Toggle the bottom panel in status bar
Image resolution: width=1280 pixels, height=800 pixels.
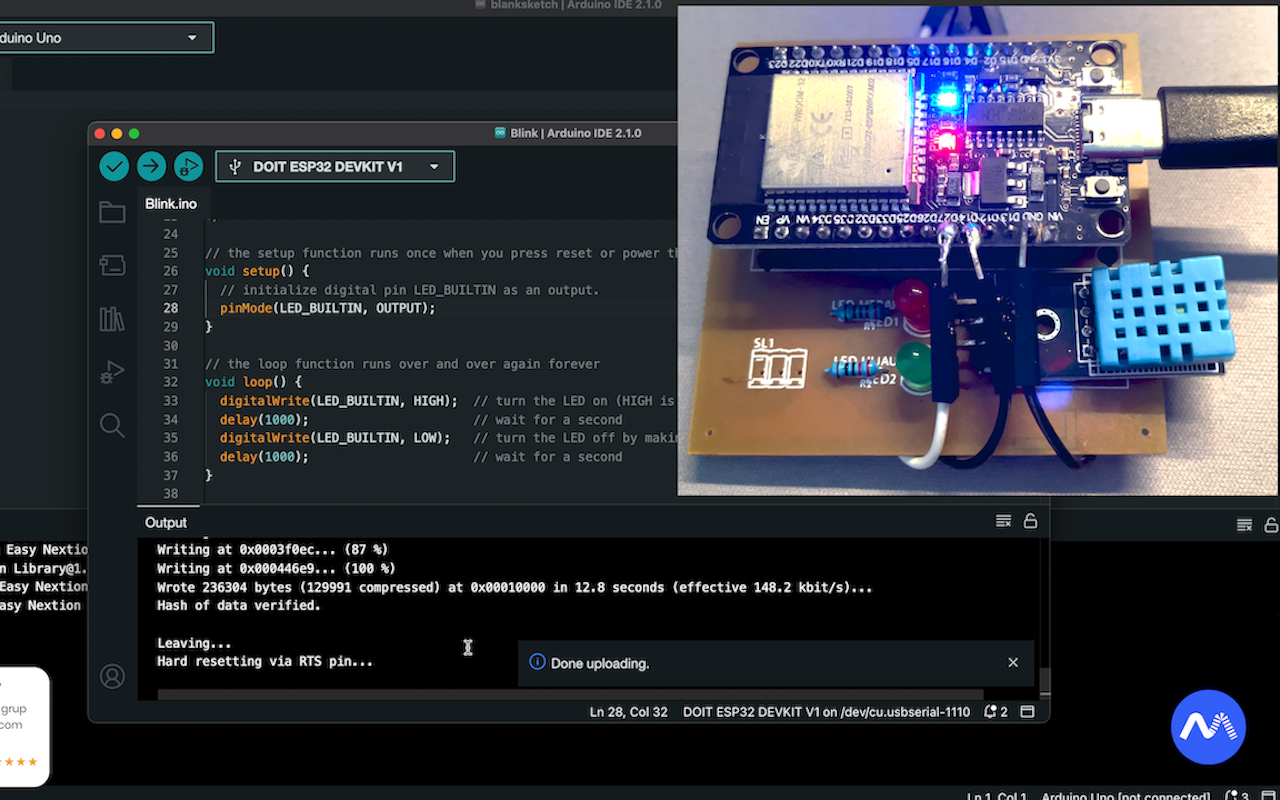(x=1027, y=712)
